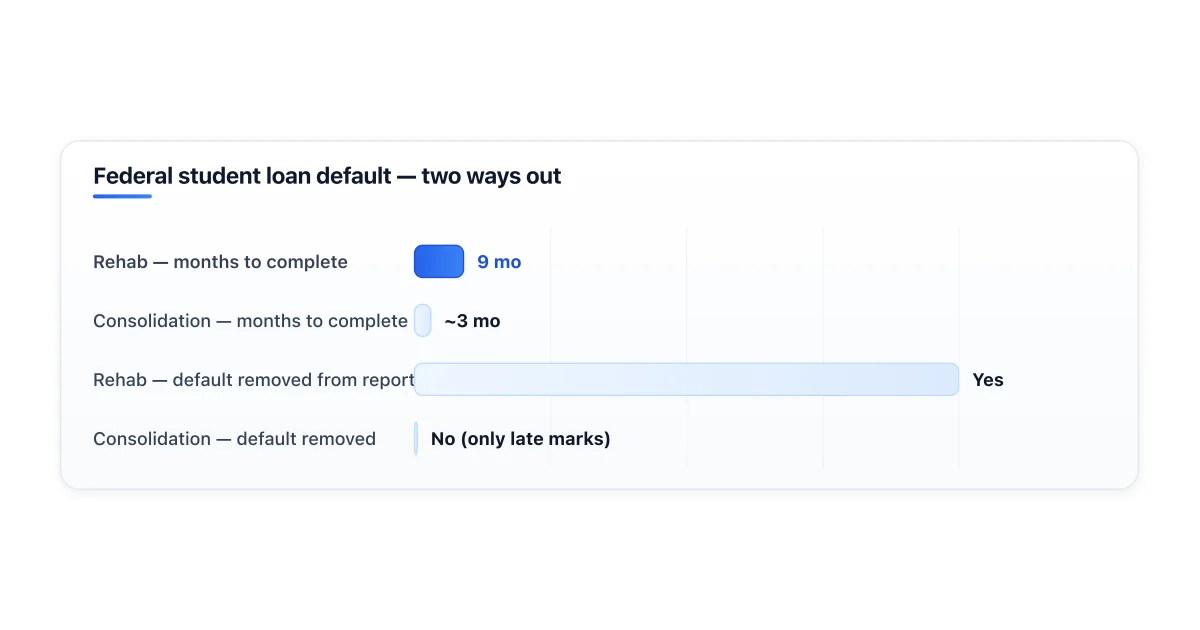This screenshot has width=1200, height=630.
Task: Click 'Rehab' in the months to complete row
Action: point(120,262)
